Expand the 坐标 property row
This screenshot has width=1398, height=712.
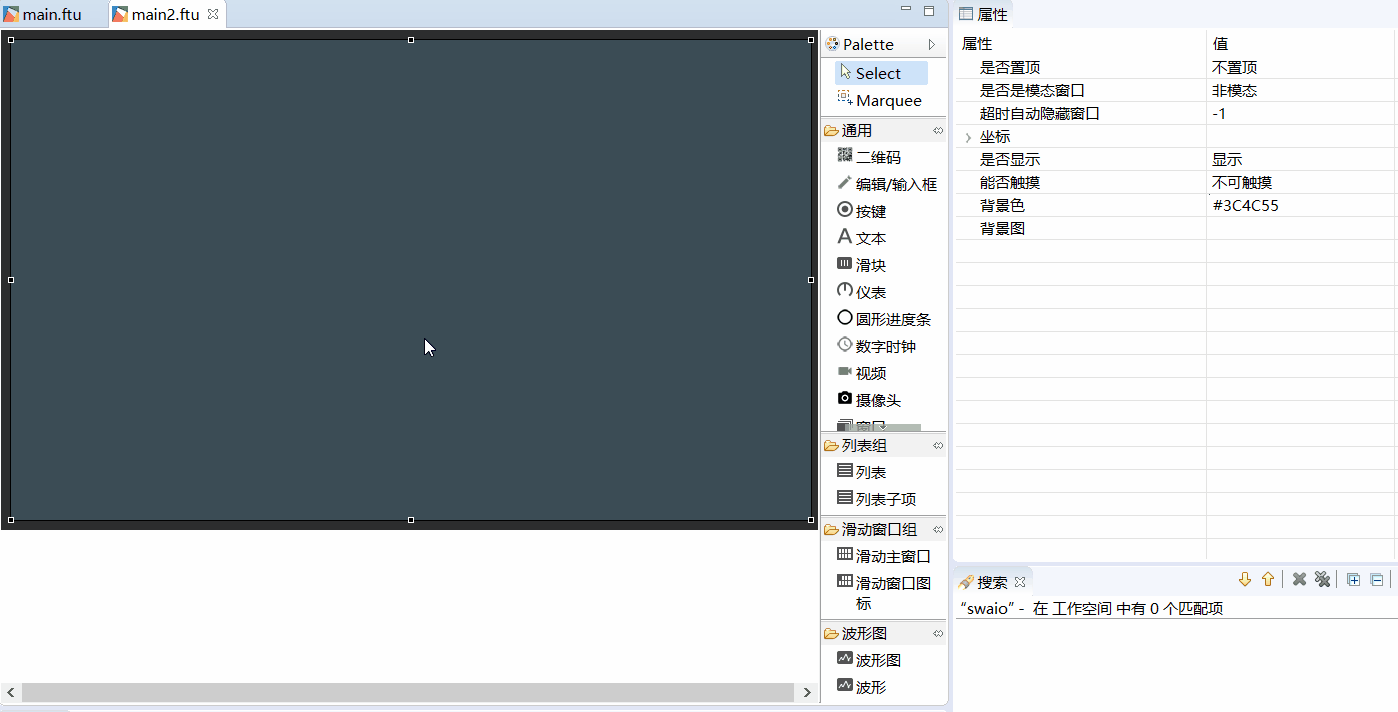(968, 137)
